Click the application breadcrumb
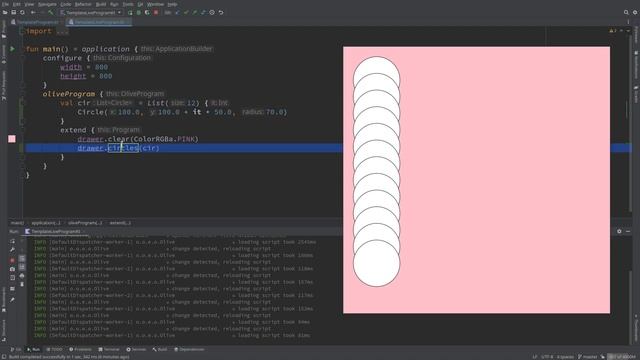Screen dimensions: 640x360 46,223
